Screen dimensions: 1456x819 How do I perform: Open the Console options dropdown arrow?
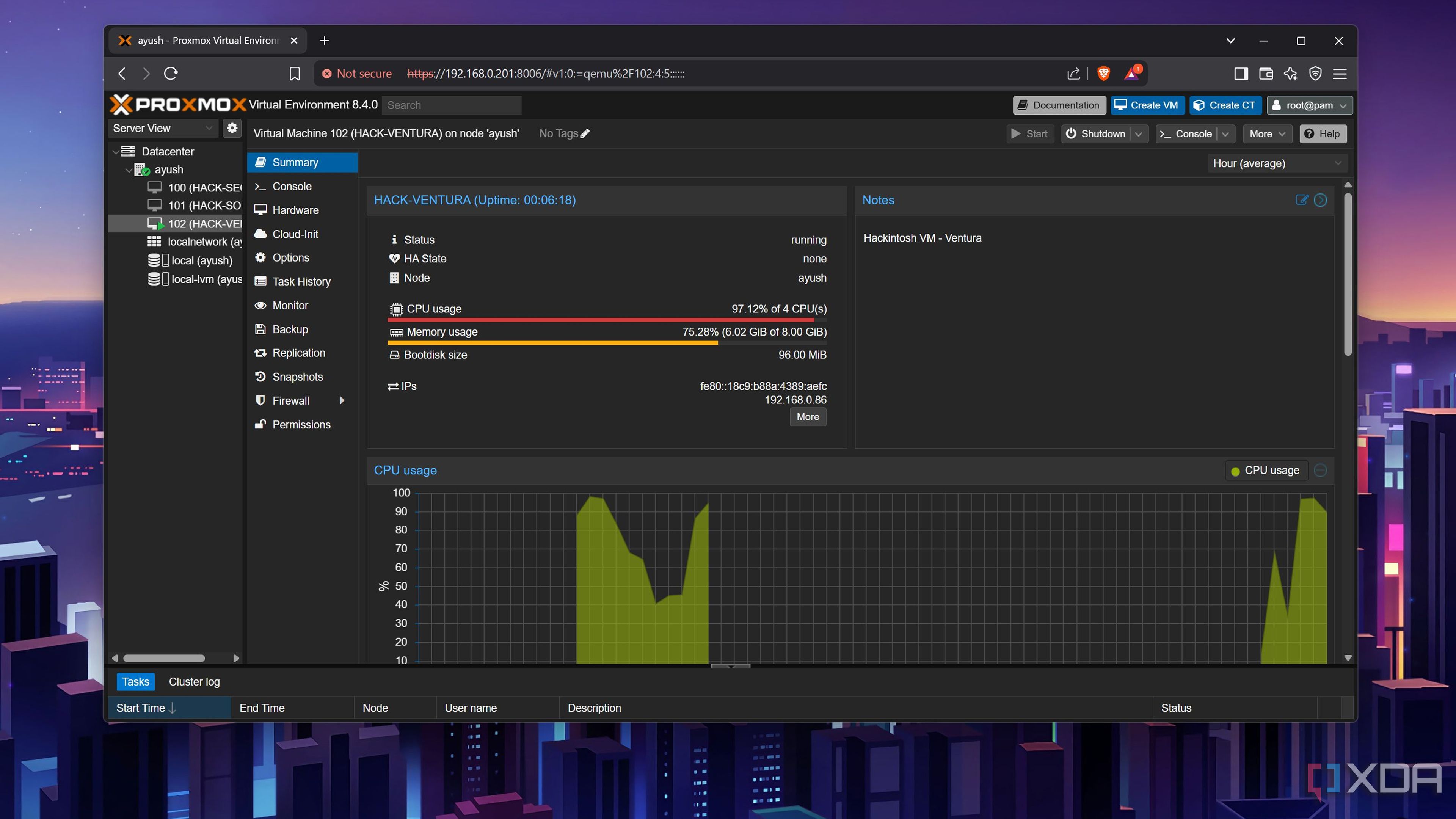click(x=1225, y=134)
